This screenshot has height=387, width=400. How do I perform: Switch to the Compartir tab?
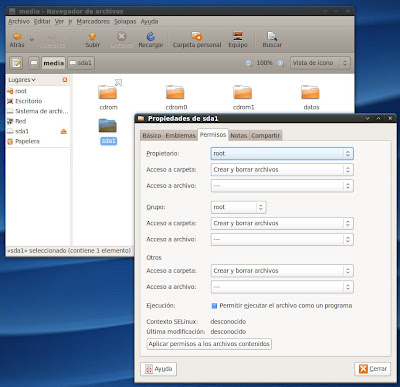coord(266,135)
